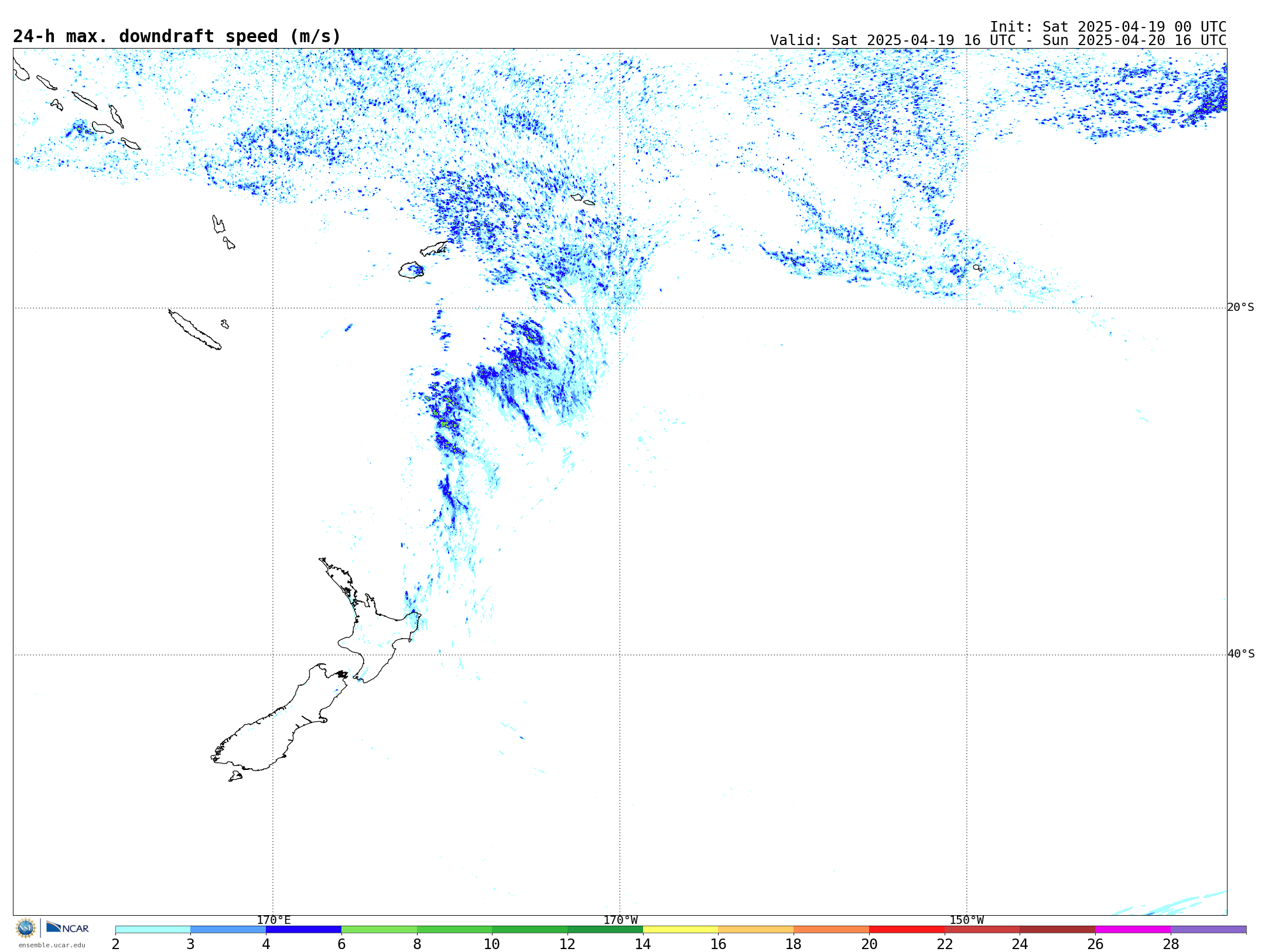Pick the light orange 16-18 swatch
Viewport: 1265px width, 952px height.
coord(756,930)
